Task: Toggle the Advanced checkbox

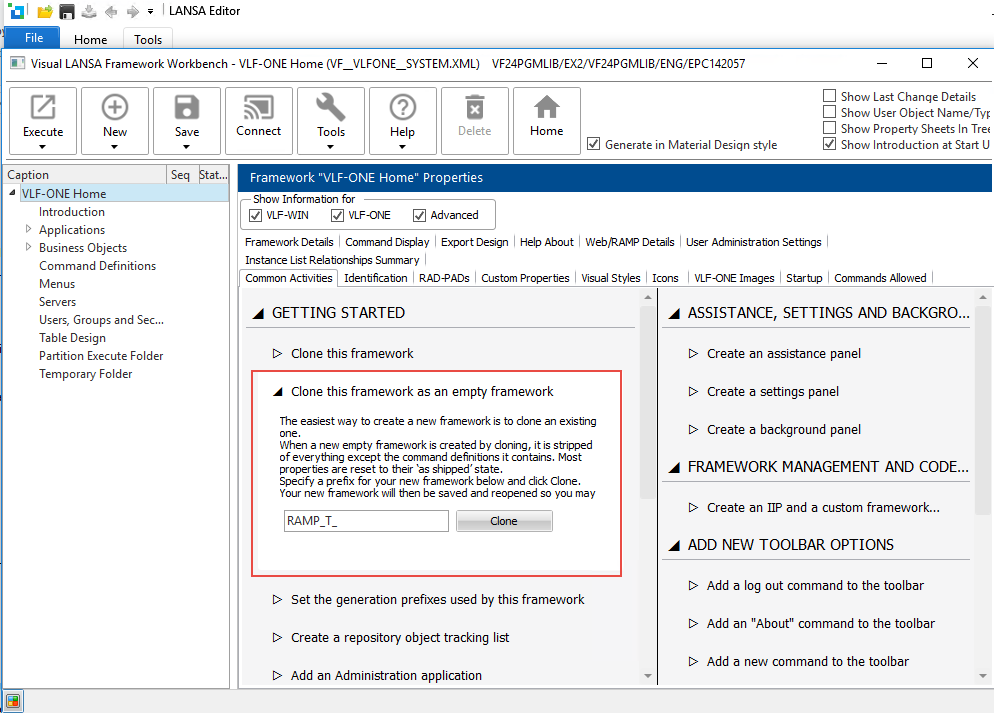Action: 419,215
